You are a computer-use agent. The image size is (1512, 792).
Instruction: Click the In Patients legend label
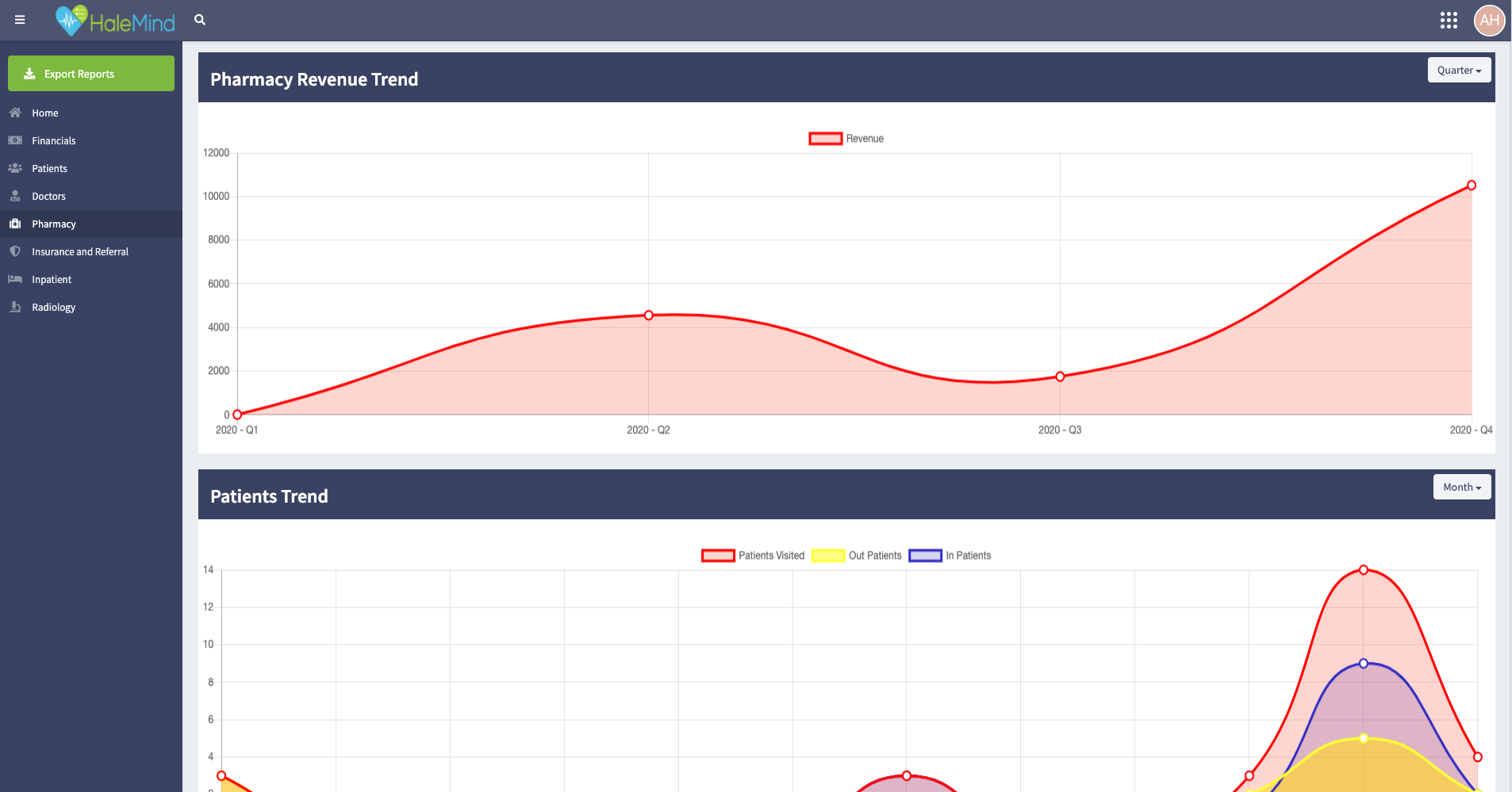tap(969, 556)
